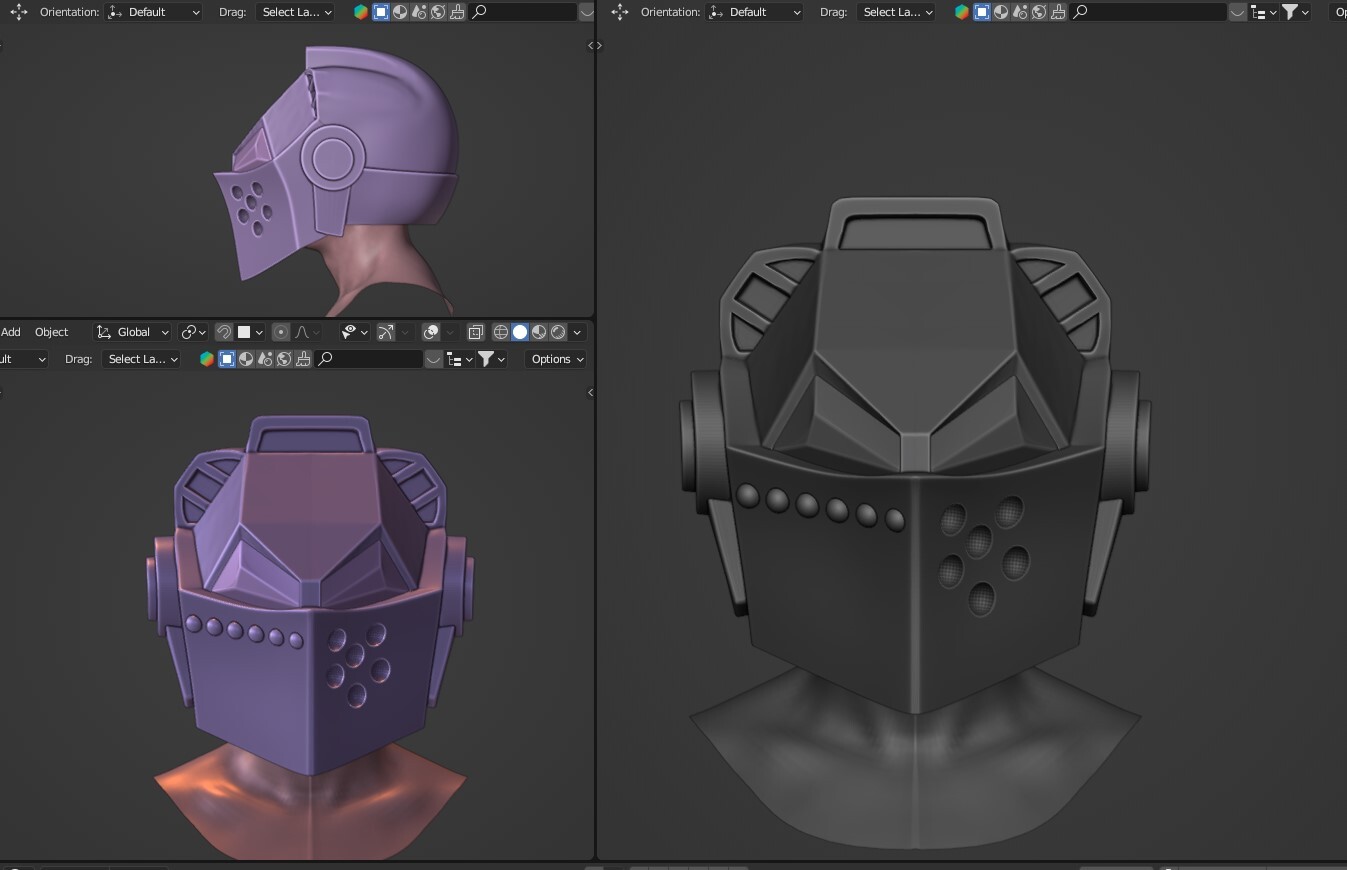Image resolution: width=1347 pixels, height=870 pixels.
Task: Open the Orientation Default dropdown
Action: click(151, 12)
